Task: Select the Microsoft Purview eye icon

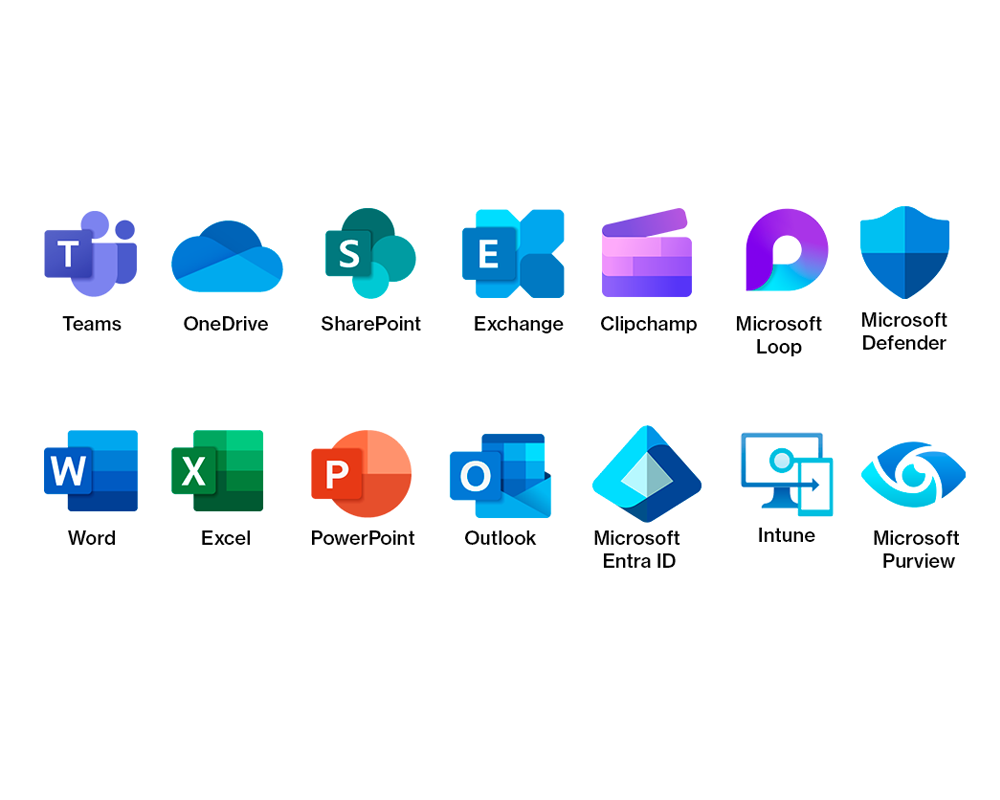Action: (x=913, y=474)
